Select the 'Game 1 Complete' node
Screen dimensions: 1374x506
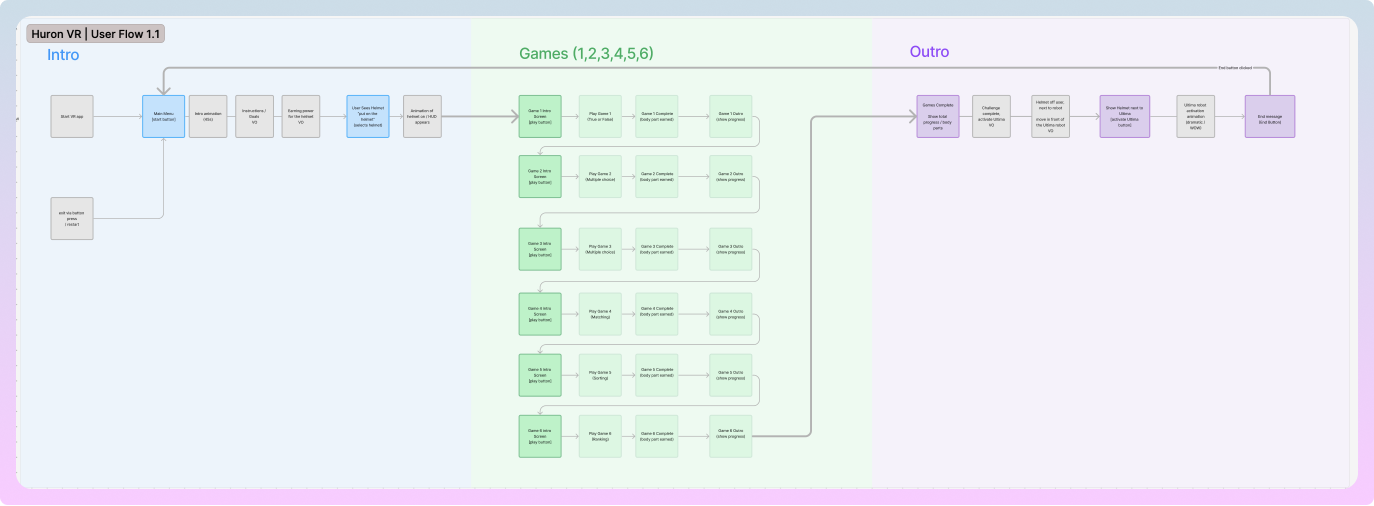click(657, 116)
